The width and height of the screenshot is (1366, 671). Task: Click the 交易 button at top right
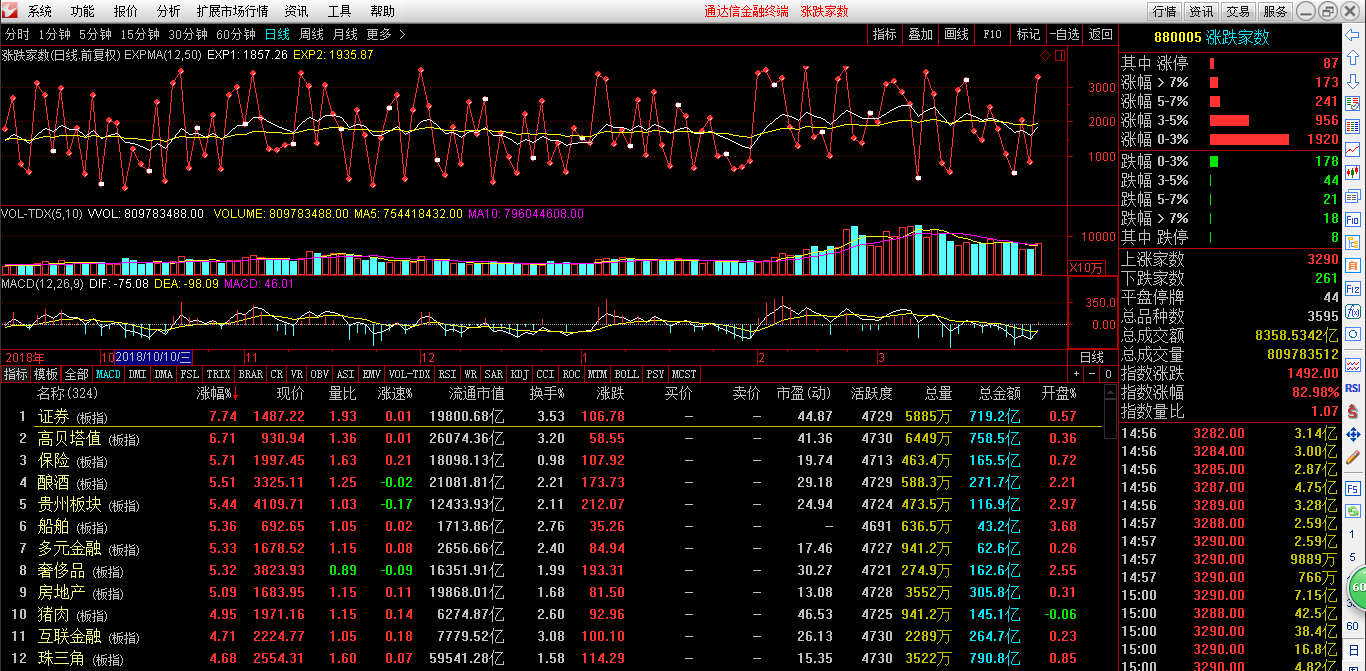[1238, 11]
